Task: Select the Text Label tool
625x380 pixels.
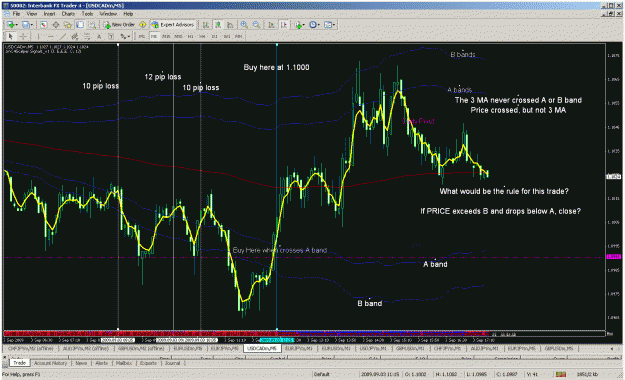Action: point(111,36)
